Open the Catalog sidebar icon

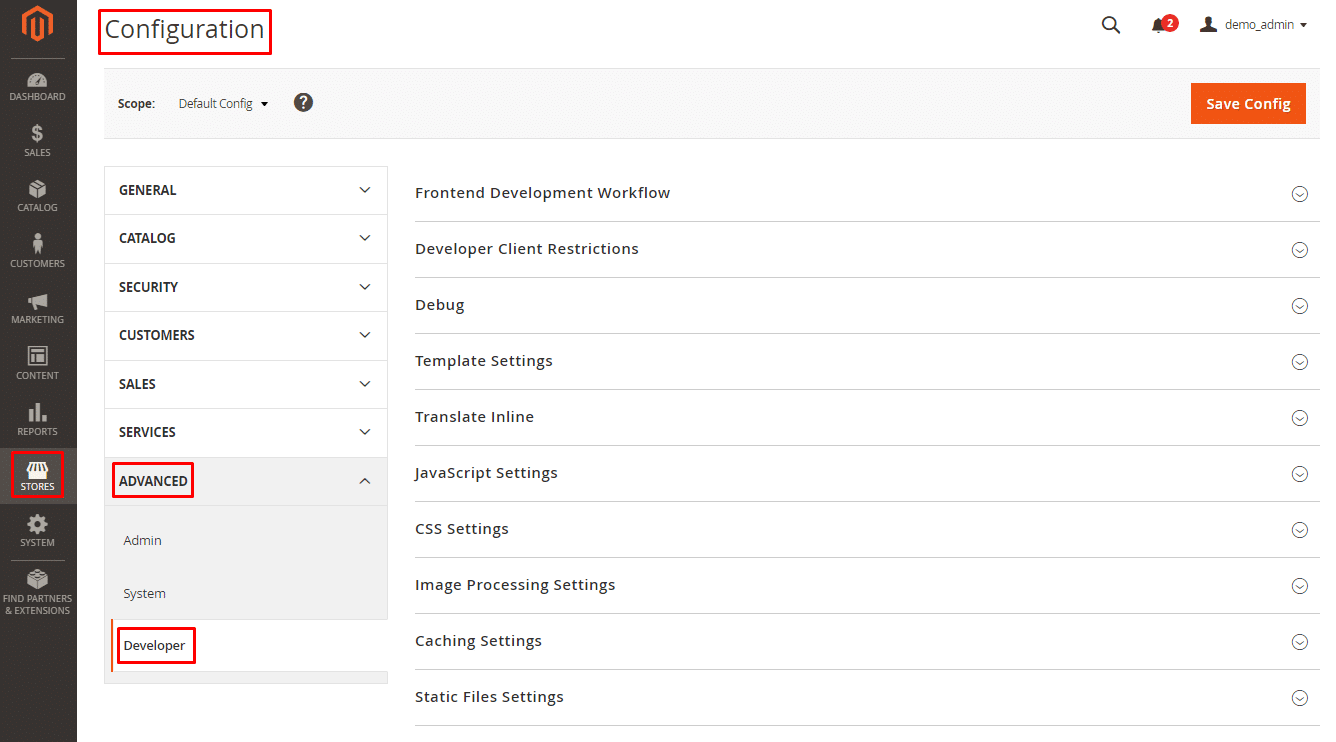(38, 196)
